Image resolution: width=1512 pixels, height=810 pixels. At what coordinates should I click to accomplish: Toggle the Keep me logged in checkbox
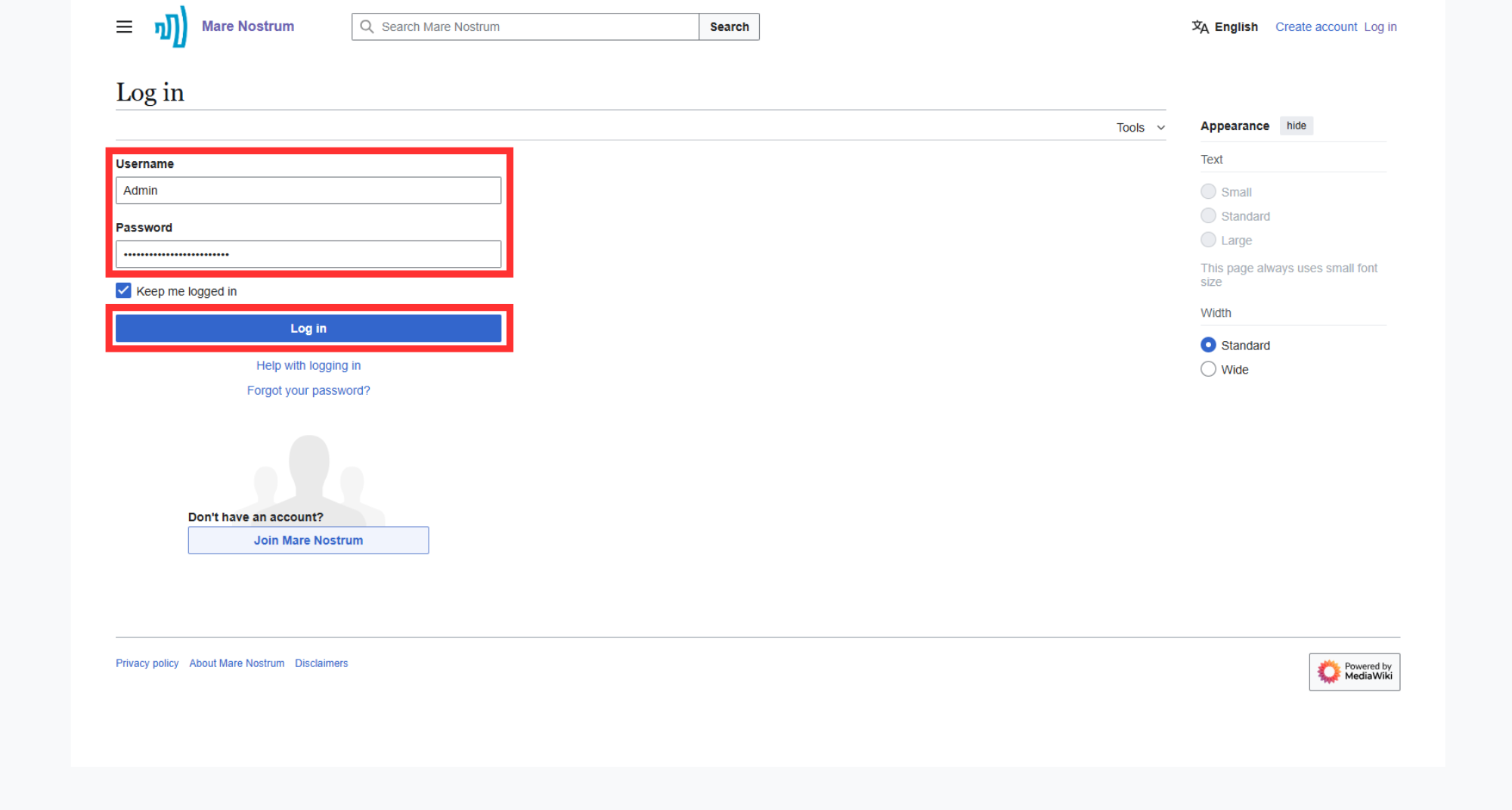[x=123, y=290]
